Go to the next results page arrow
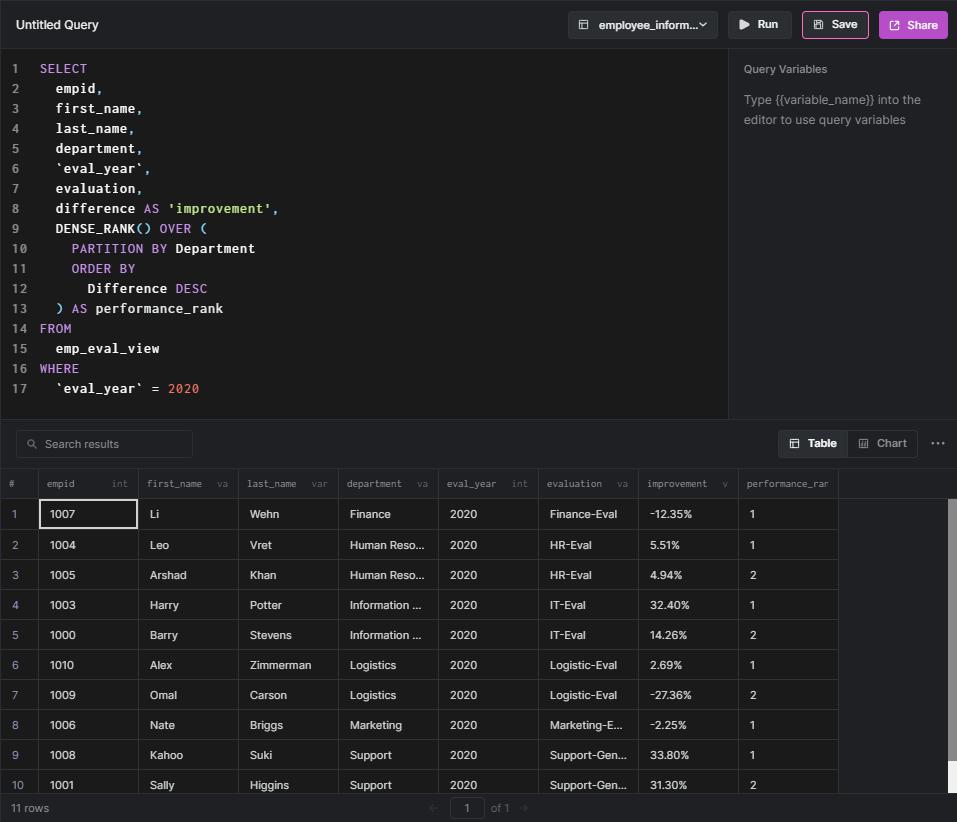 [x=524, y=808]
